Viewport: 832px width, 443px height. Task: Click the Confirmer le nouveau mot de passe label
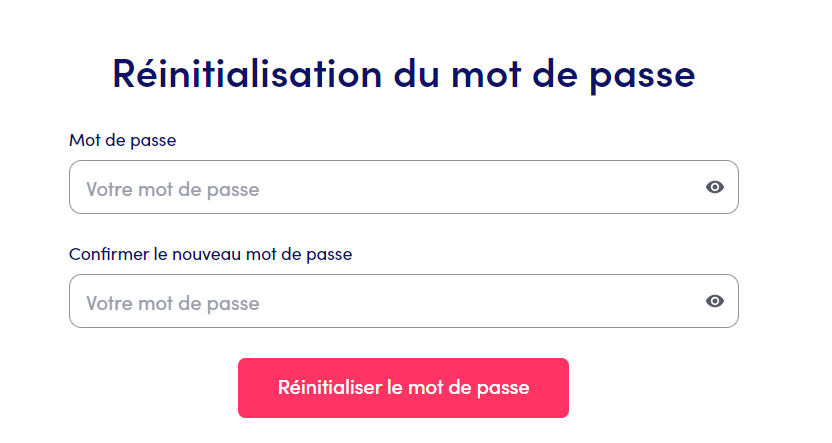pos(210,254)
